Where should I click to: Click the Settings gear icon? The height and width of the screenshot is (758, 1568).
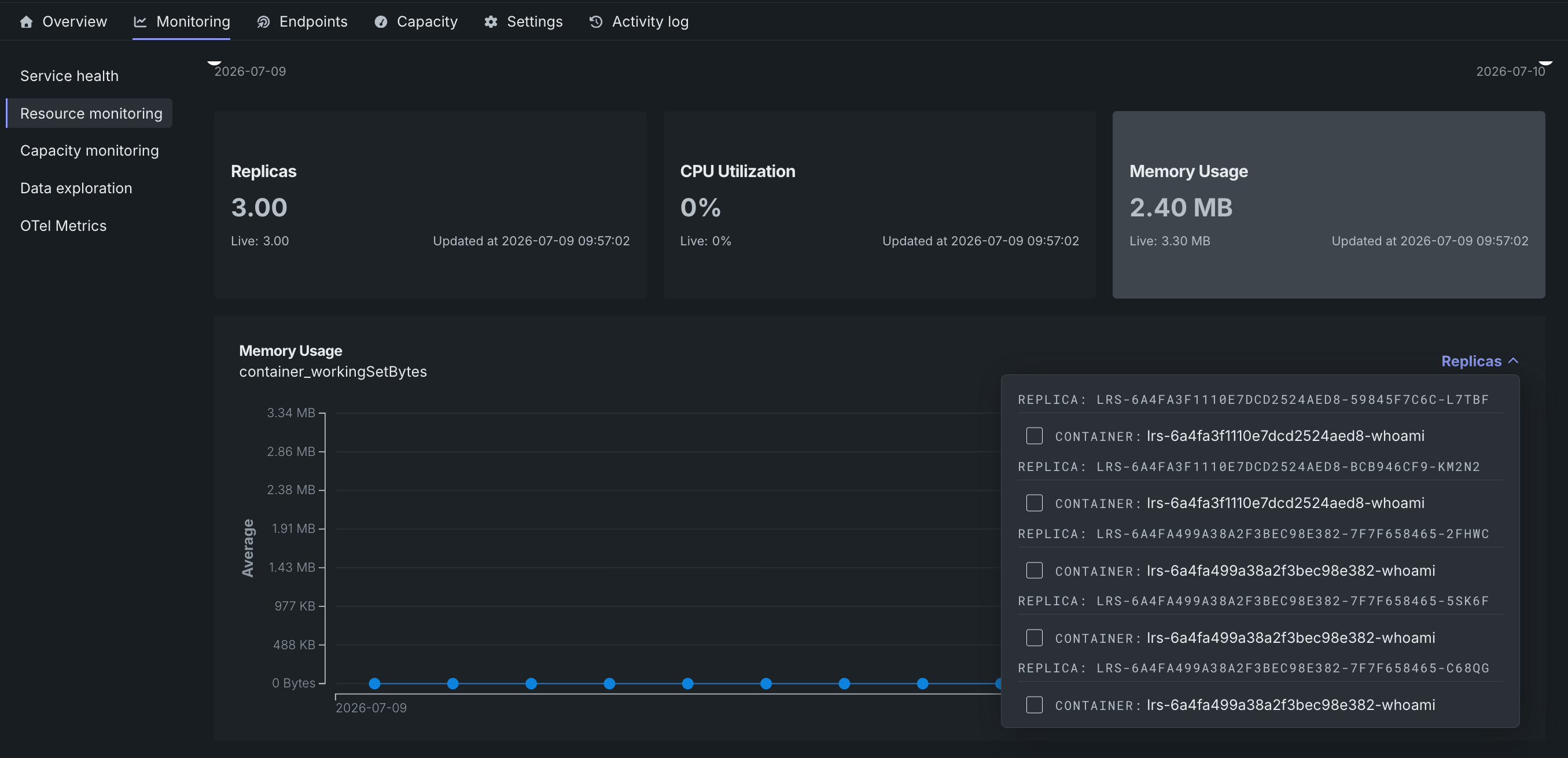(x=491, y=22)
